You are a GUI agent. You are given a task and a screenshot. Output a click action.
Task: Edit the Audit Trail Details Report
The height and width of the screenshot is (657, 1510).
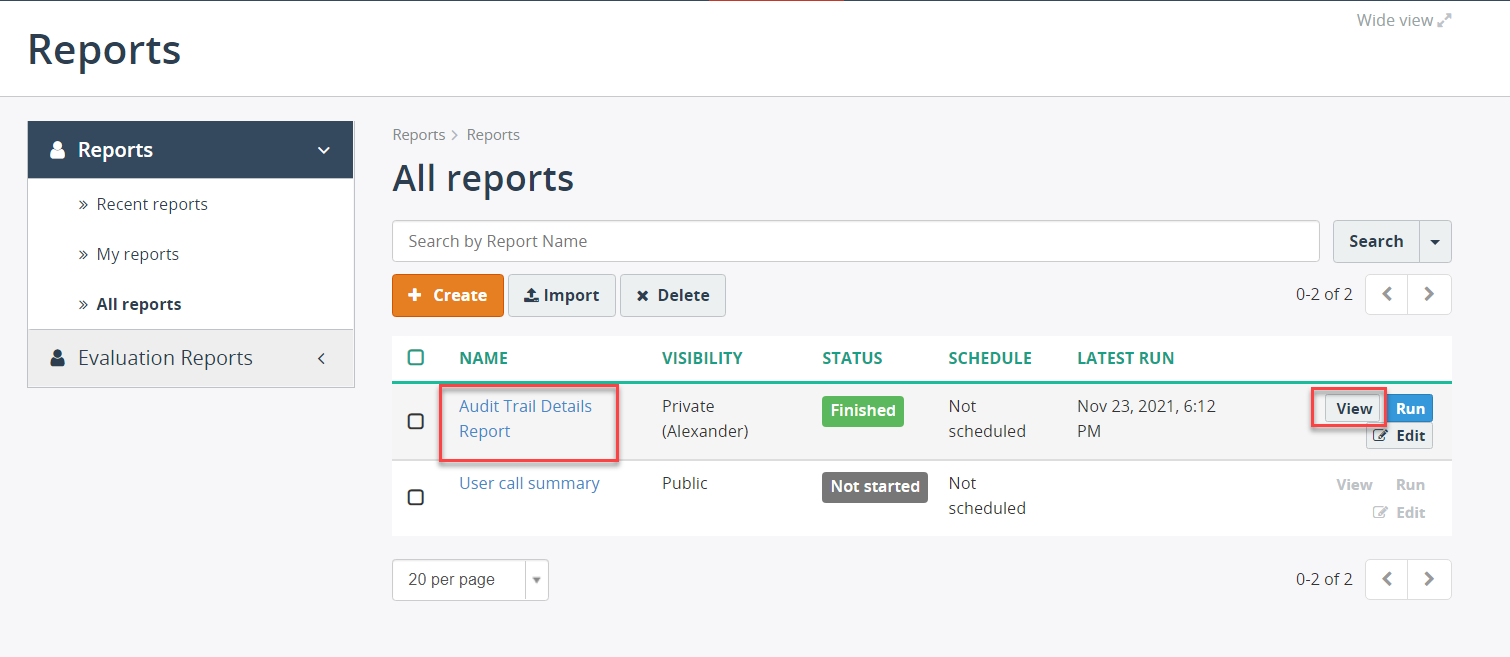coord(1399,436)
